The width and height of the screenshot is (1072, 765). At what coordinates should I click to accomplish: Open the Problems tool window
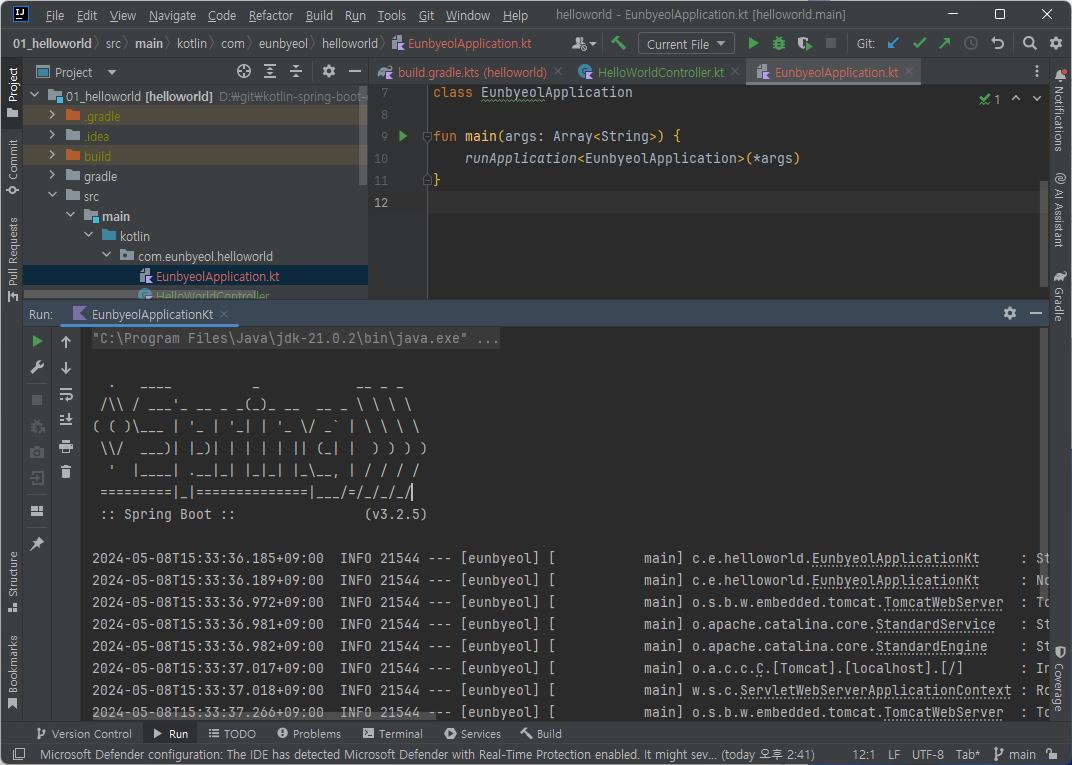(x=309, y=734)
